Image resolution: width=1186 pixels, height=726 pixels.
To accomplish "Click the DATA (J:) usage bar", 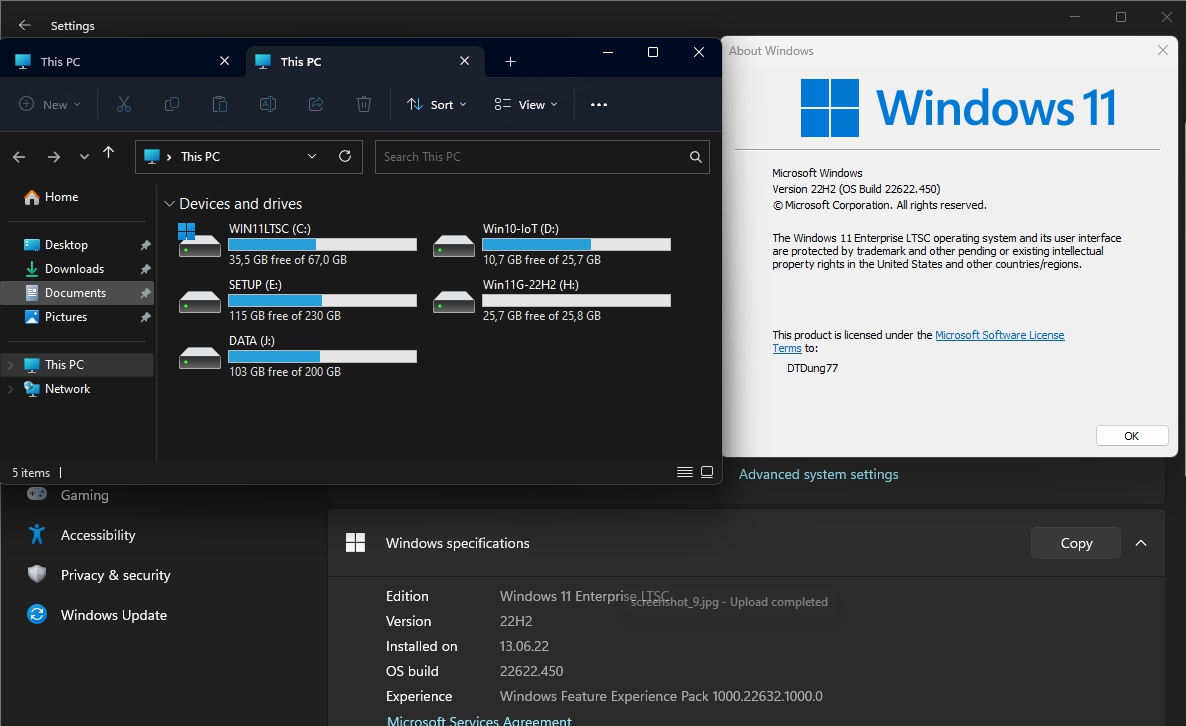I will [322, 356].
